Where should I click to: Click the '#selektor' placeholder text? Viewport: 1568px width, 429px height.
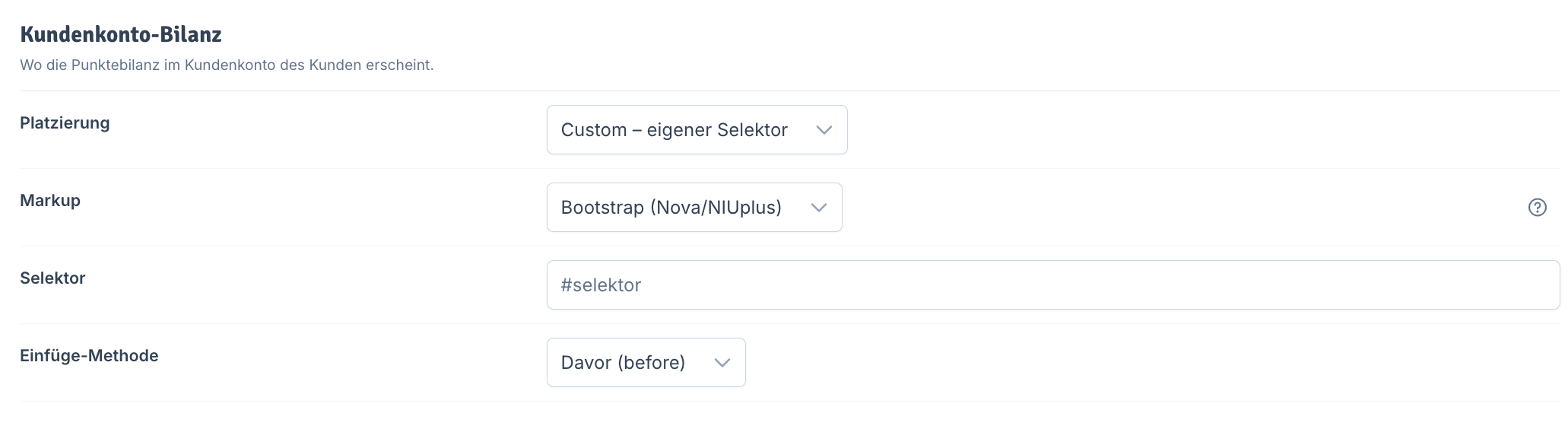coord(601,285)
